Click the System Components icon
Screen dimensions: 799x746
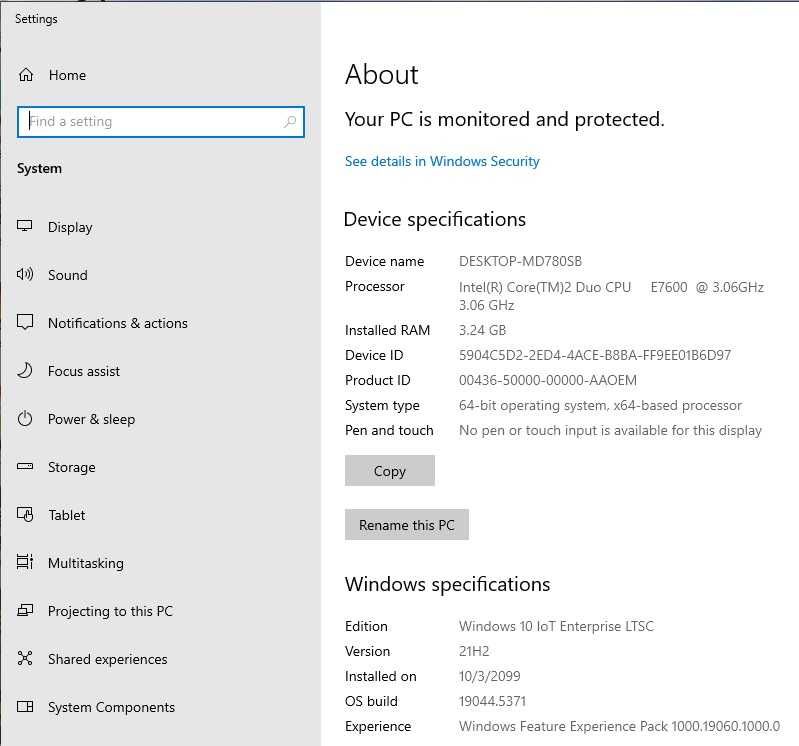coord(25,706)
